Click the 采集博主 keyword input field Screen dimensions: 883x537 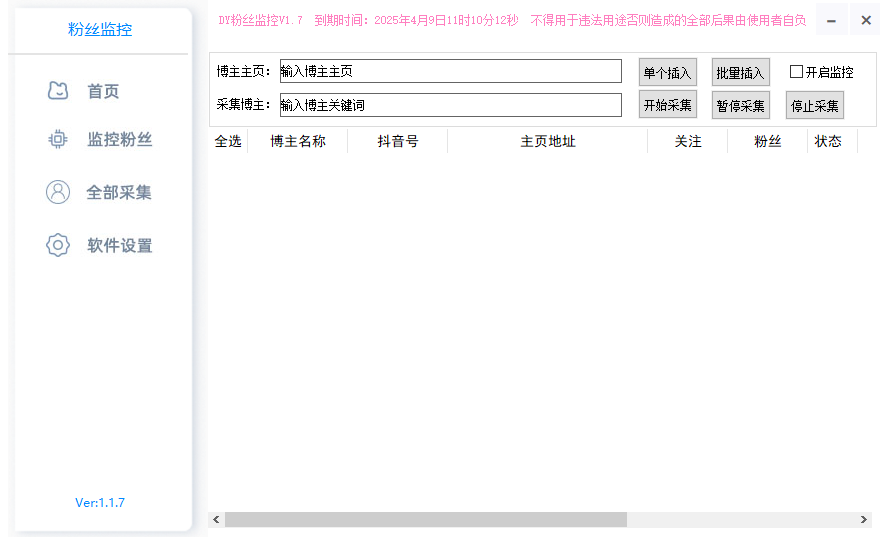450,104
